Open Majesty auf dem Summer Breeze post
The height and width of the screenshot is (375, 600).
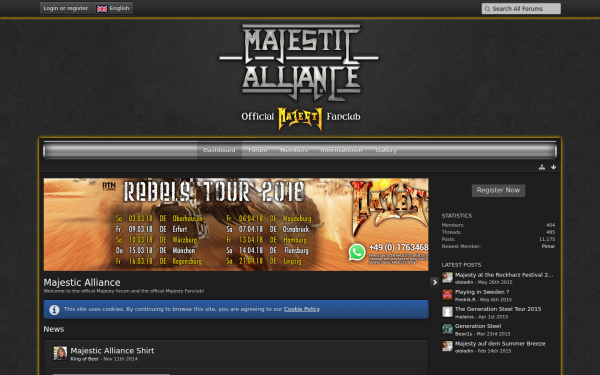click(500, 343)
